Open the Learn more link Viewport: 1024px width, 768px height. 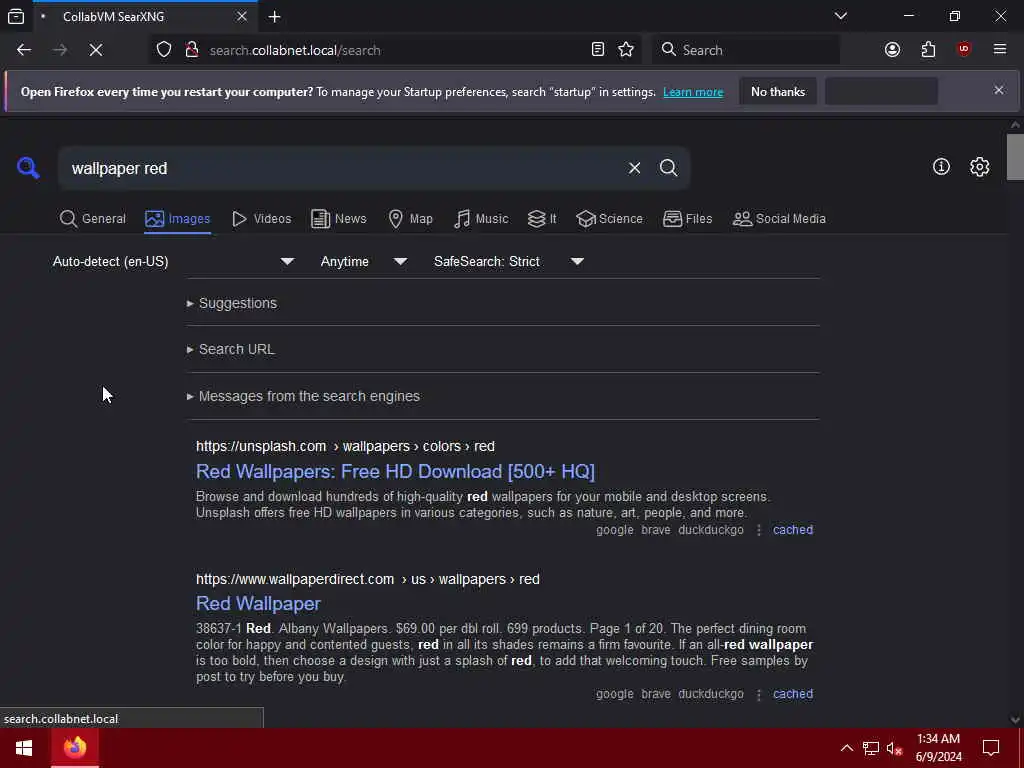point(693,92)
